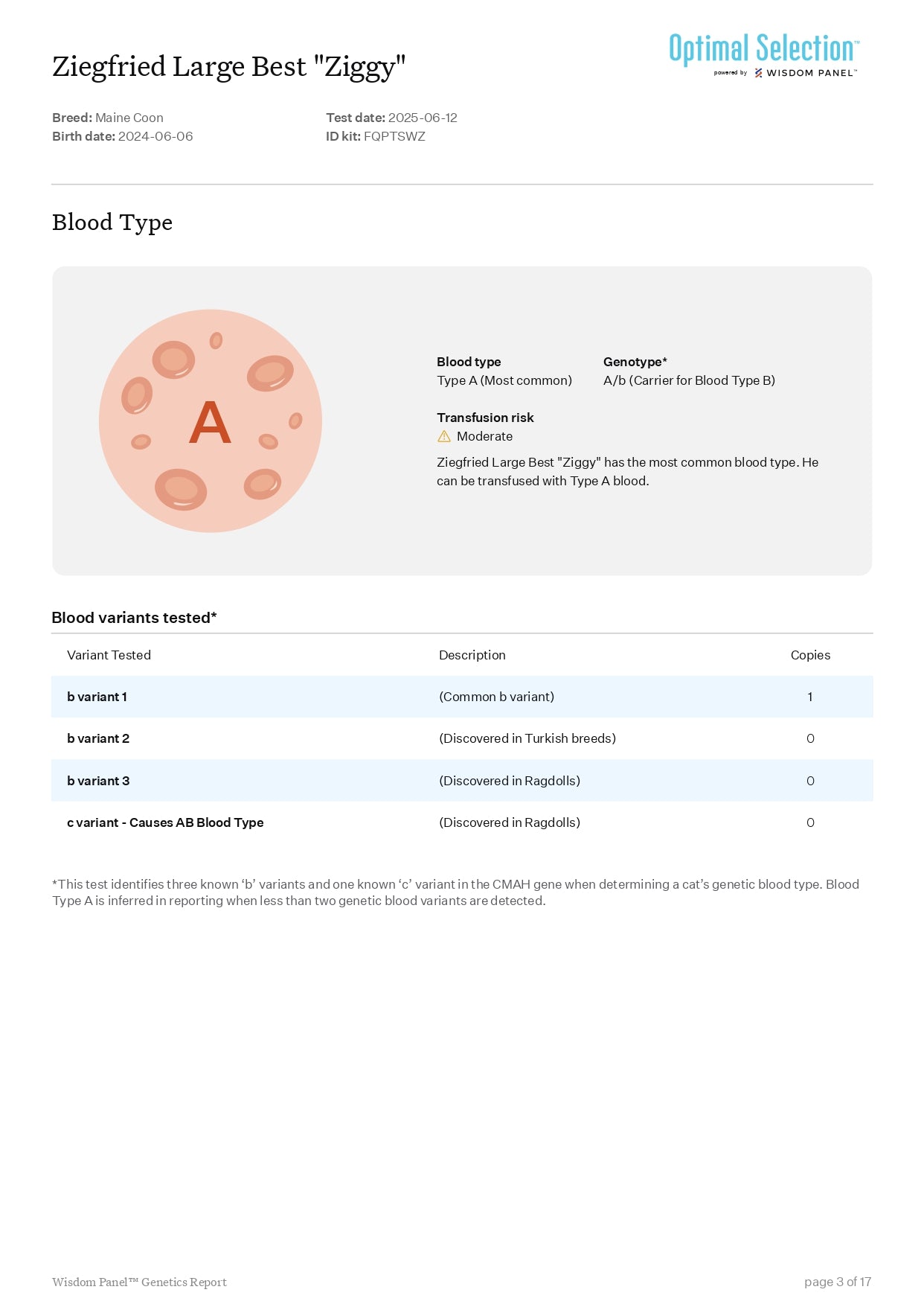Click the Variant Tested column header

click(109, 655)
